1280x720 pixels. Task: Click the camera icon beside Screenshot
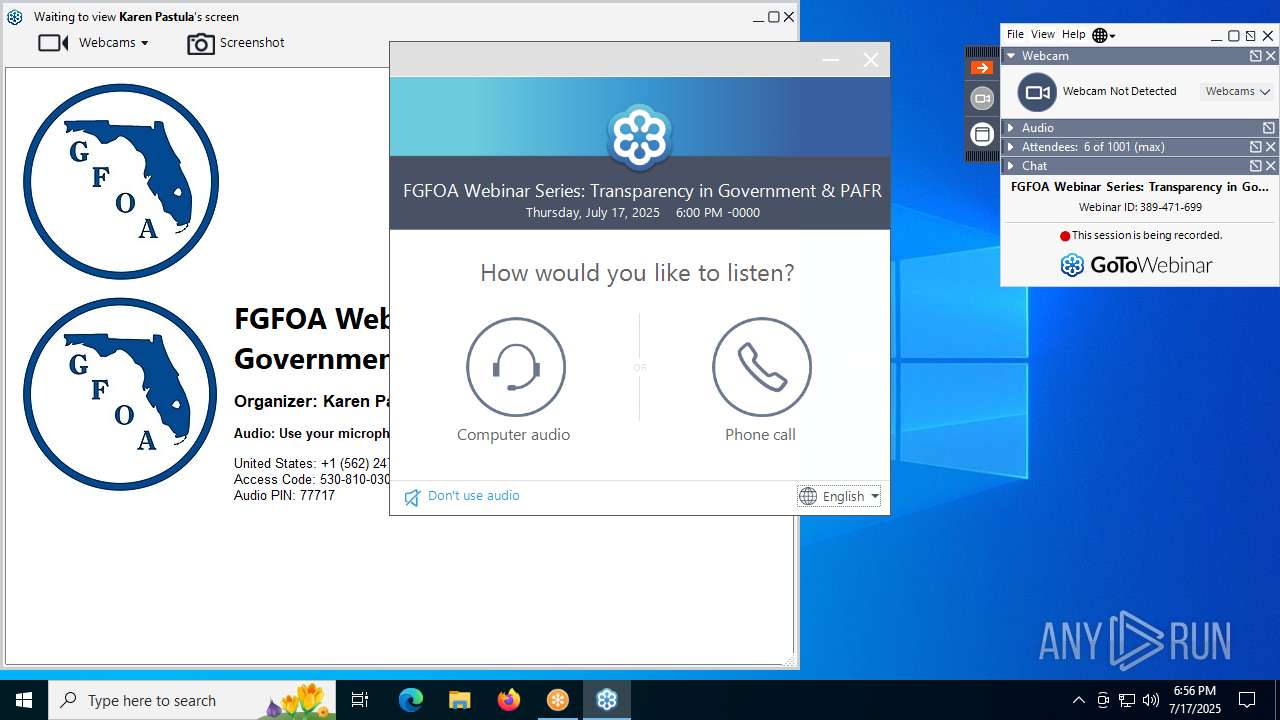[x=201, y=44]
